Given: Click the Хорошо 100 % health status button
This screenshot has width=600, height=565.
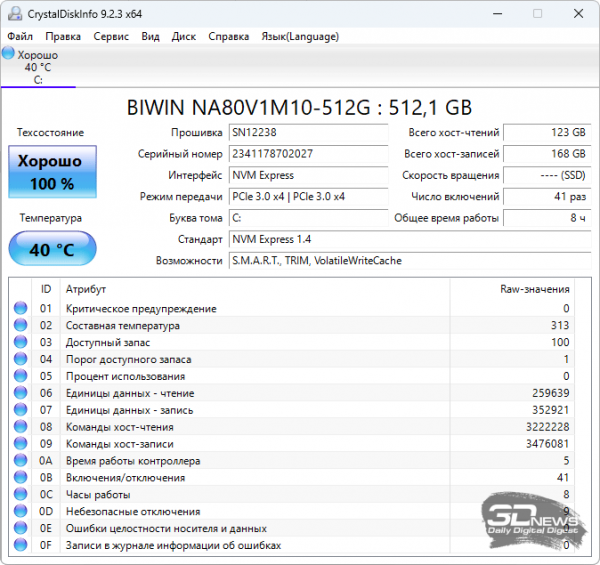Looking at the screenshot, I should pos(53,172).
